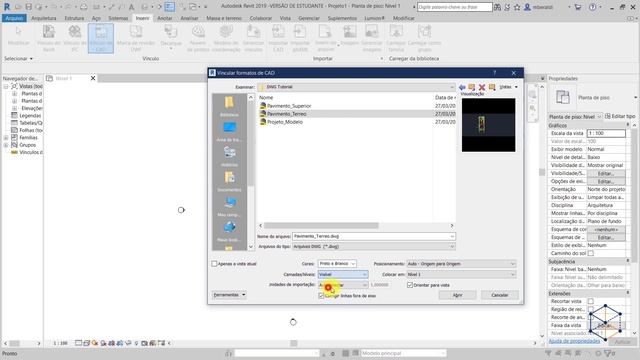
Task: Click the Importar CAD ribbon icon
Action: (278, 38)
